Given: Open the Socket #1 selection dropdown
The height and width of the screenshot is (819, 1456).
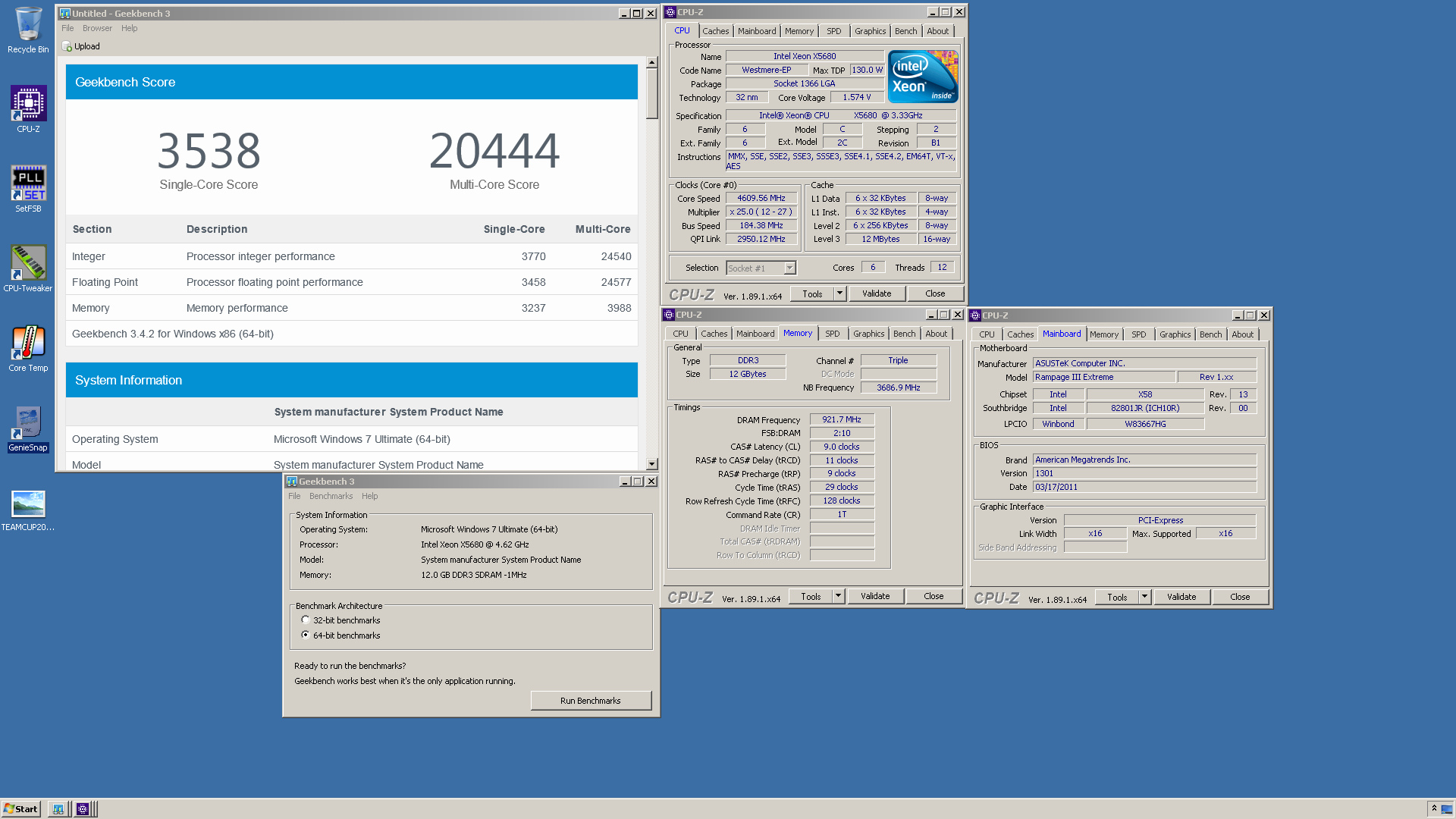Looking at the screenshot, I should coord(789,268).
